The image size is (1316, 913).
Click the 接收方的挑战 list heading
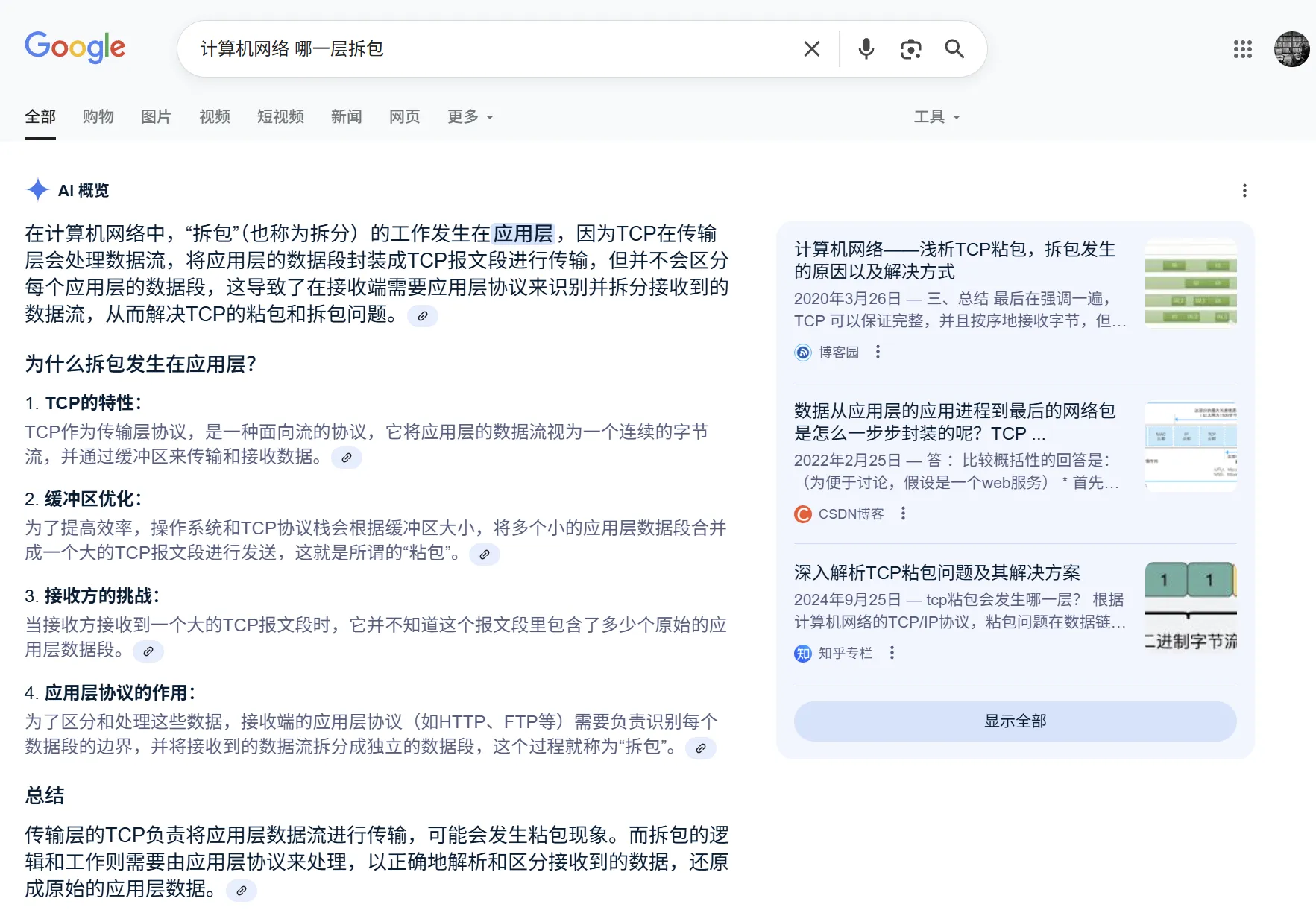(x=102, y=596)
